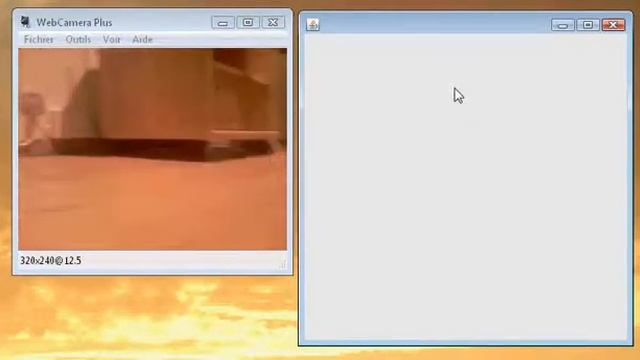Image resolution: width=640 pixels, height=360 pixels.
Task: Click the WebCamera Plus title text
Action: point(74,22)
